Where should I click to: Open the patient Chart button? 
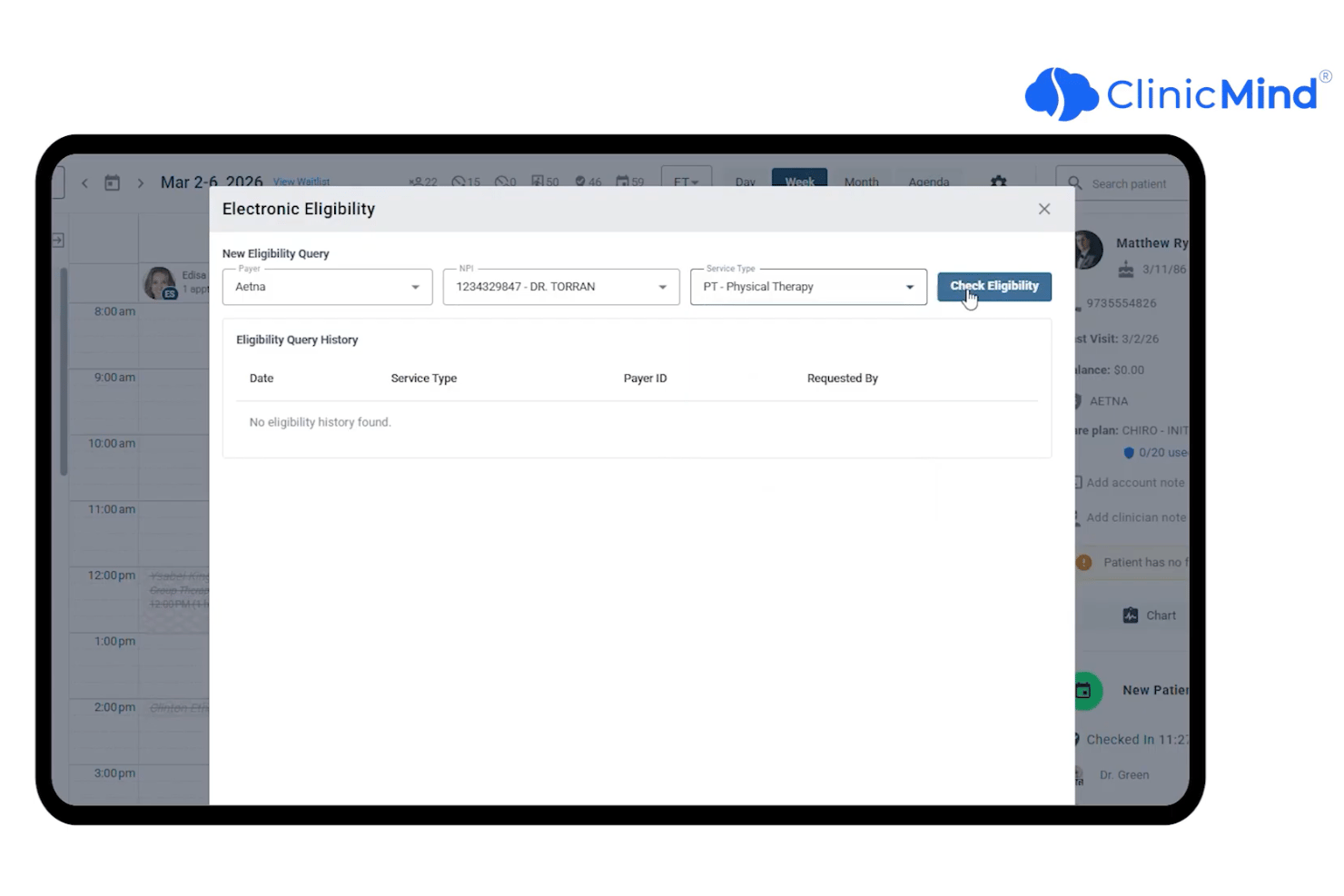click(1149, 615)
